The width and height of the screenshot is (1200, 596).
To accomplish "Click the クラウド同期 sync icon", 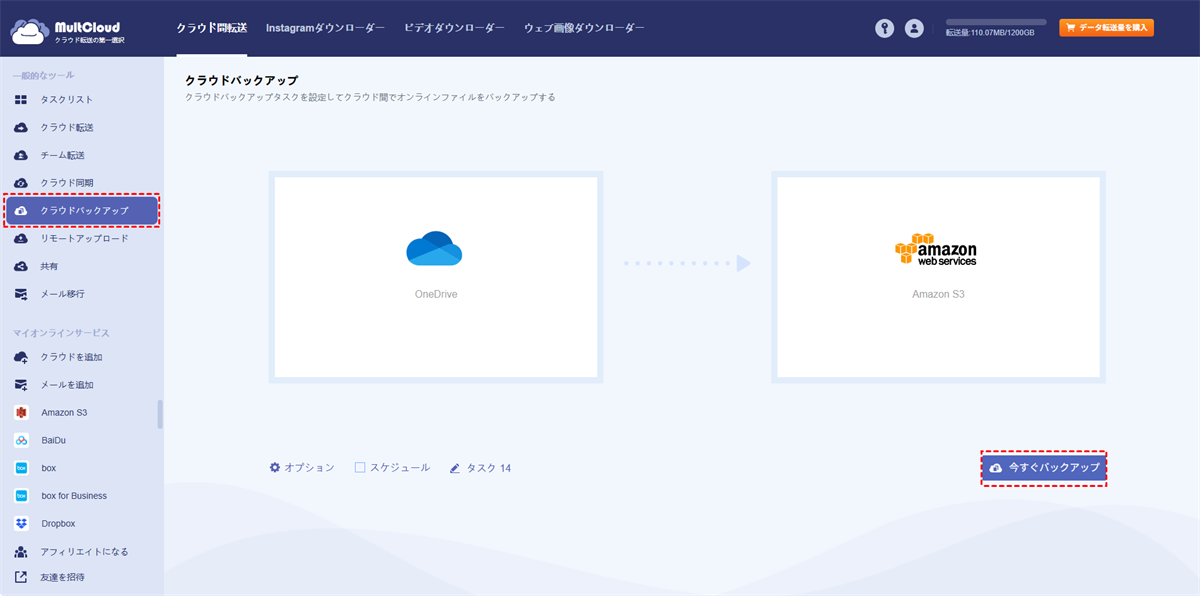I will (21, 183).
